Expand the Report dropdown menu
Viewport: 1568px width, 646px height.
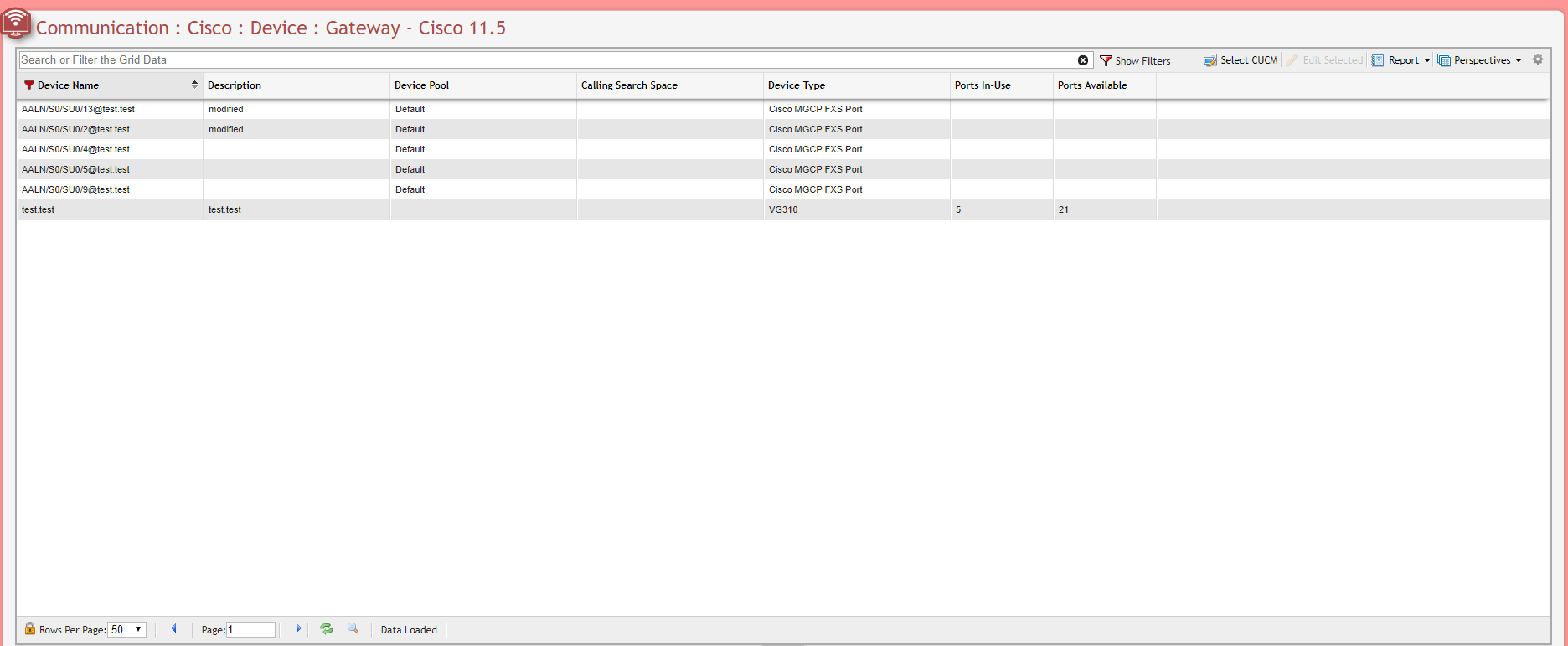coord(1401,60)
